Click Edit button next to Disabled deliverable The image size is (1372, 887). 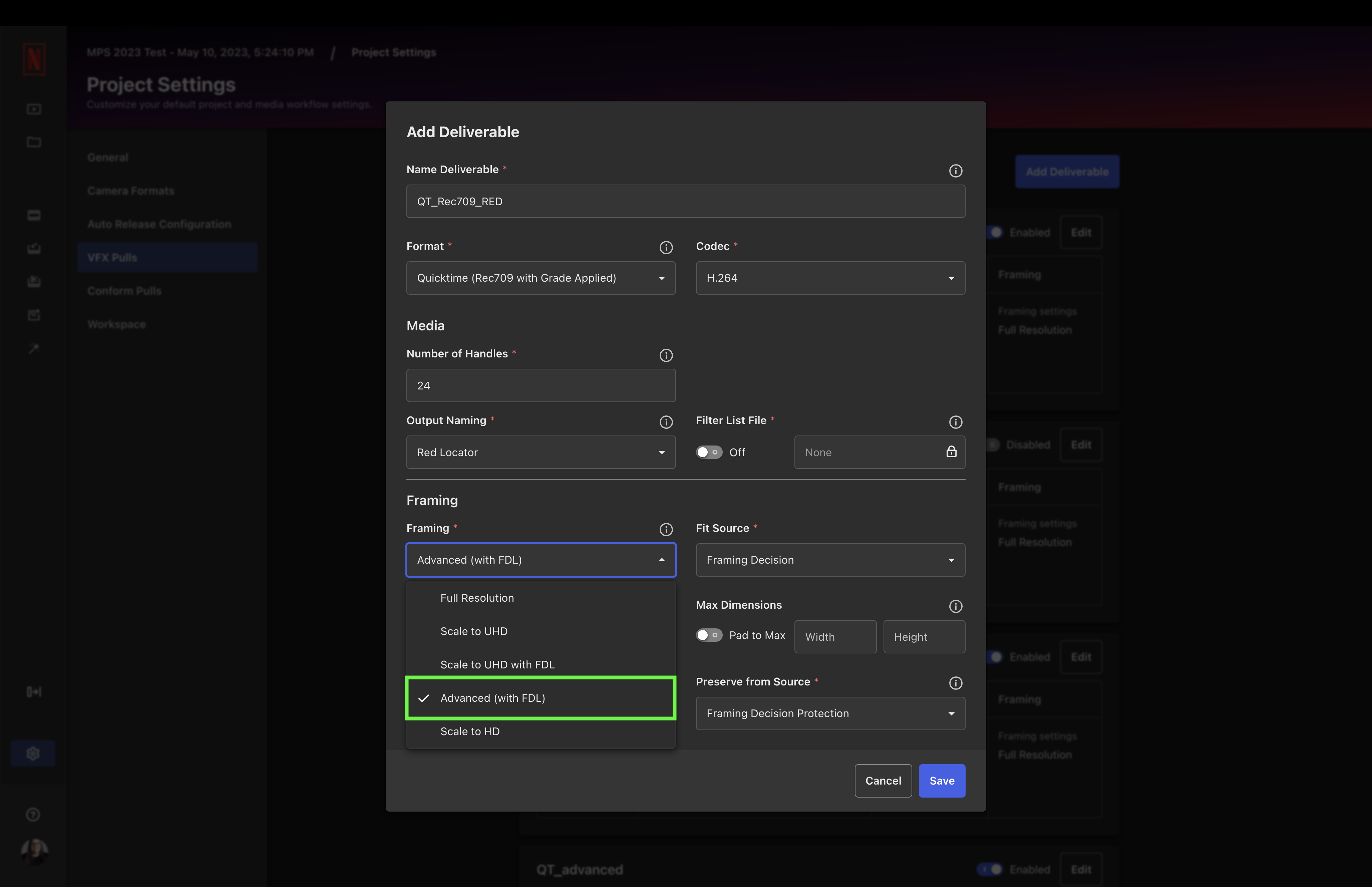[x=1081, y=445]
